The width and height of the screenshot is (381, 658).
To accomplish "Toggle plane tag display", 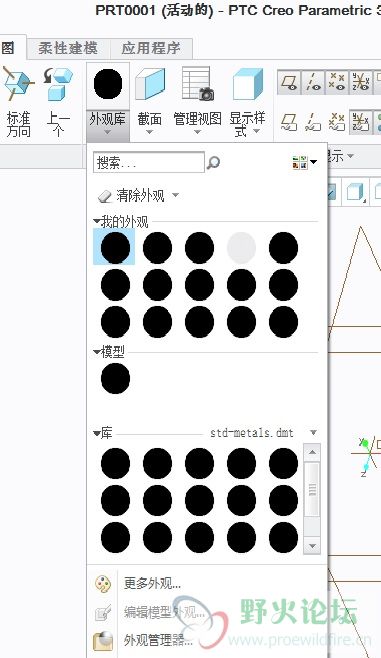I will [x=289, y=123].
